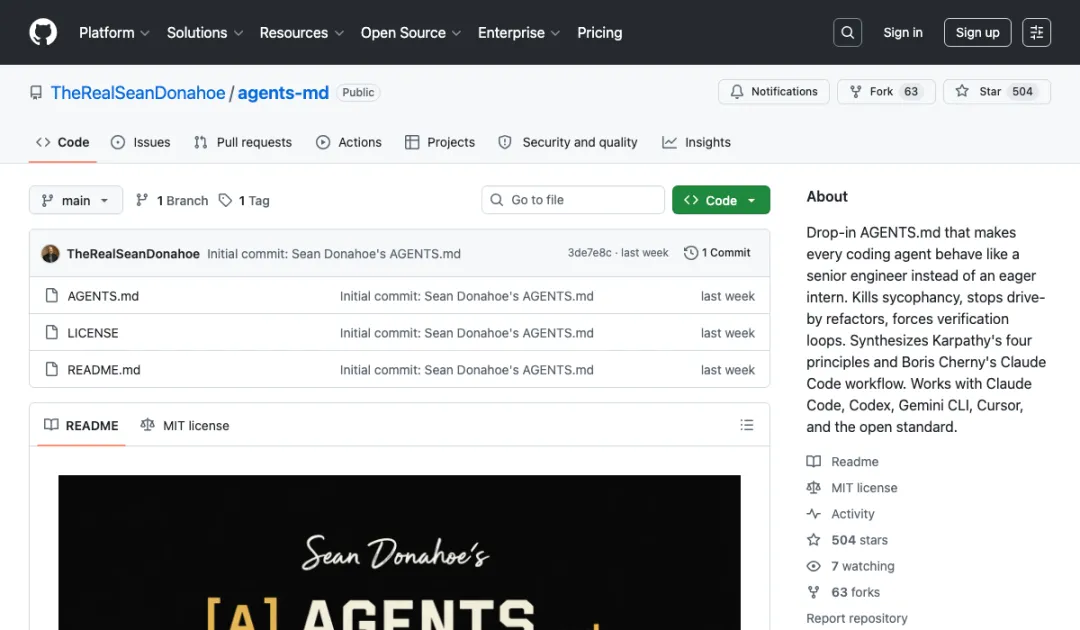The image size is (1080, 630).
Task: Click the Sign in link
Action: coord(902,32)
